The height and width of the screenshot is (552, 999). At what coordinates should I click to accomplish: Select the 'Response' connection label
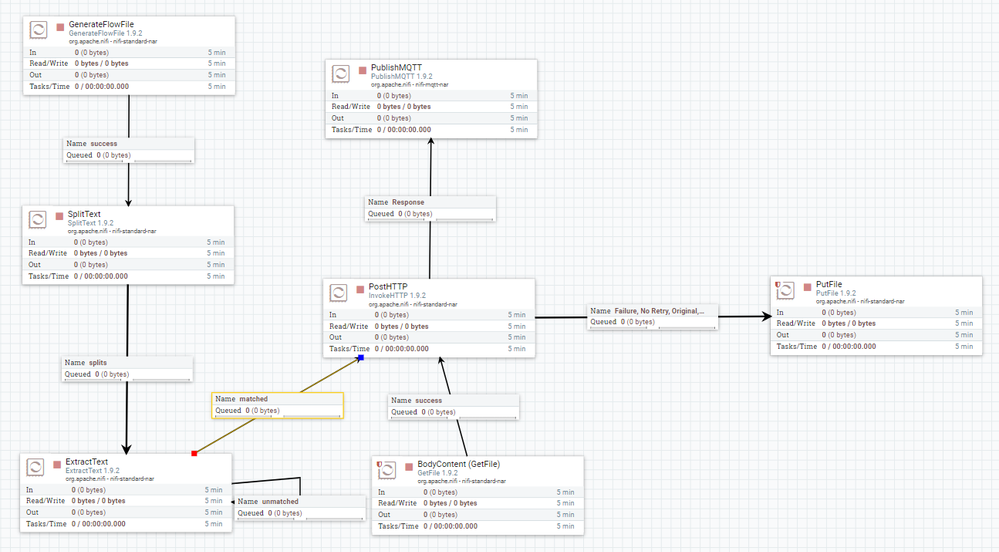coord(430,208)
